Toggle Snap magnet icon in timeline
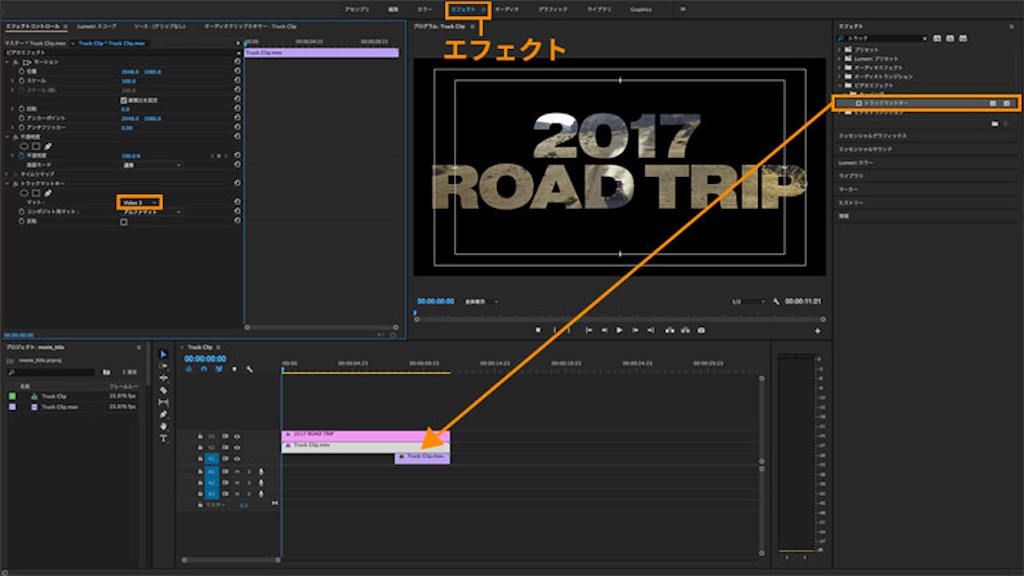Screen dimensions: 1024x576 (204, 369)
